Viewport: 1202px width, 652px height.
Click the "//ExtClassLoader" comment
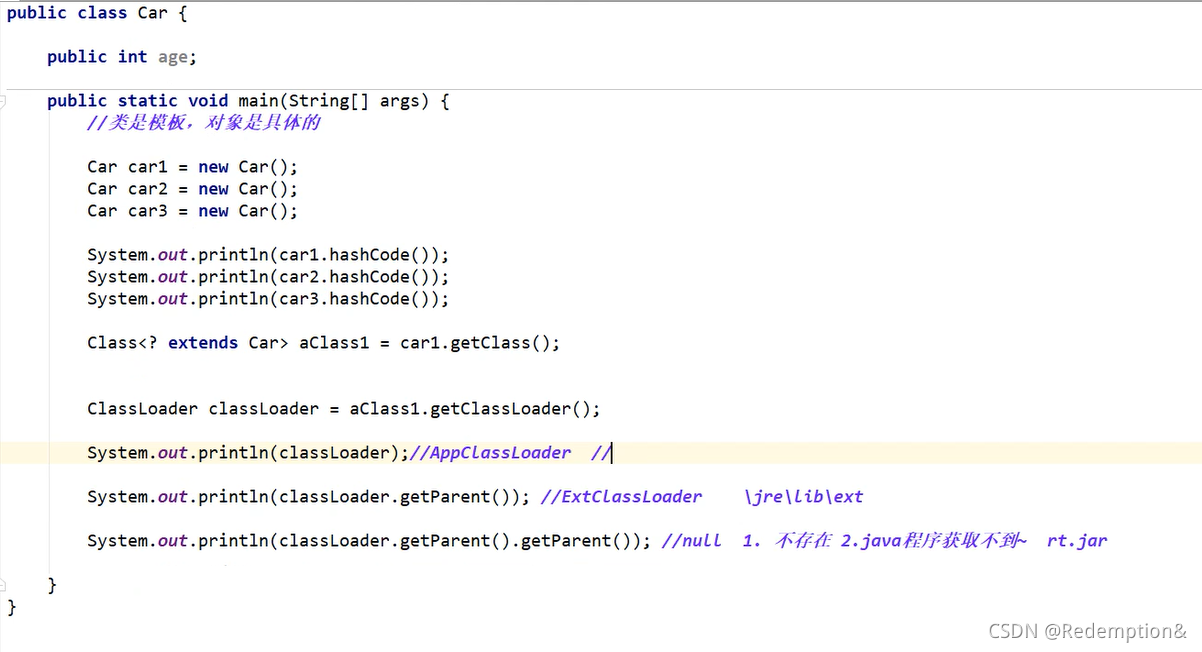[621, 497]
